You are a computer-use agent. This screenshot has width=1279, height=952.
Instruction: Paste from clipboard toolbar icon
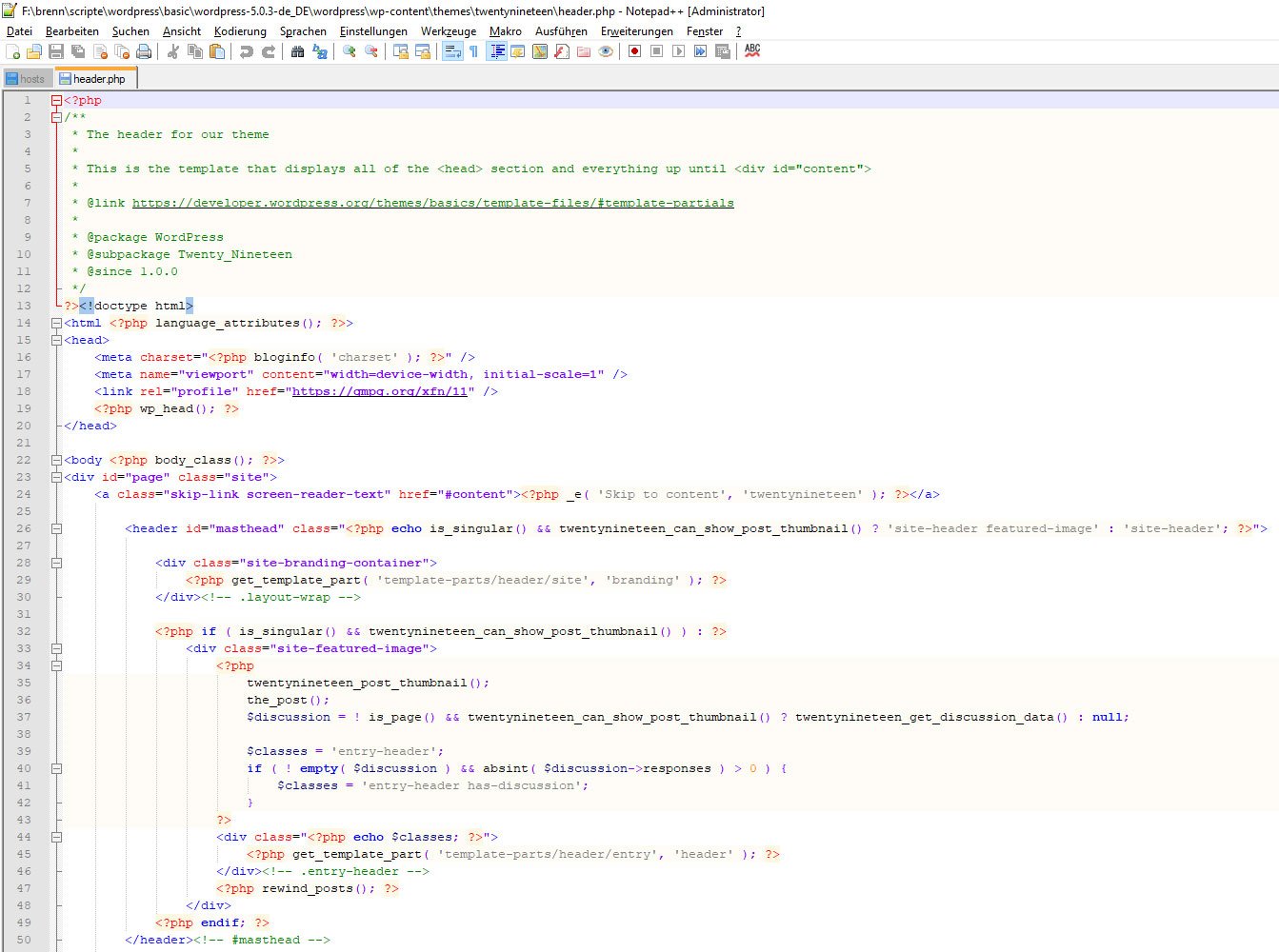[x=216, y=51]
